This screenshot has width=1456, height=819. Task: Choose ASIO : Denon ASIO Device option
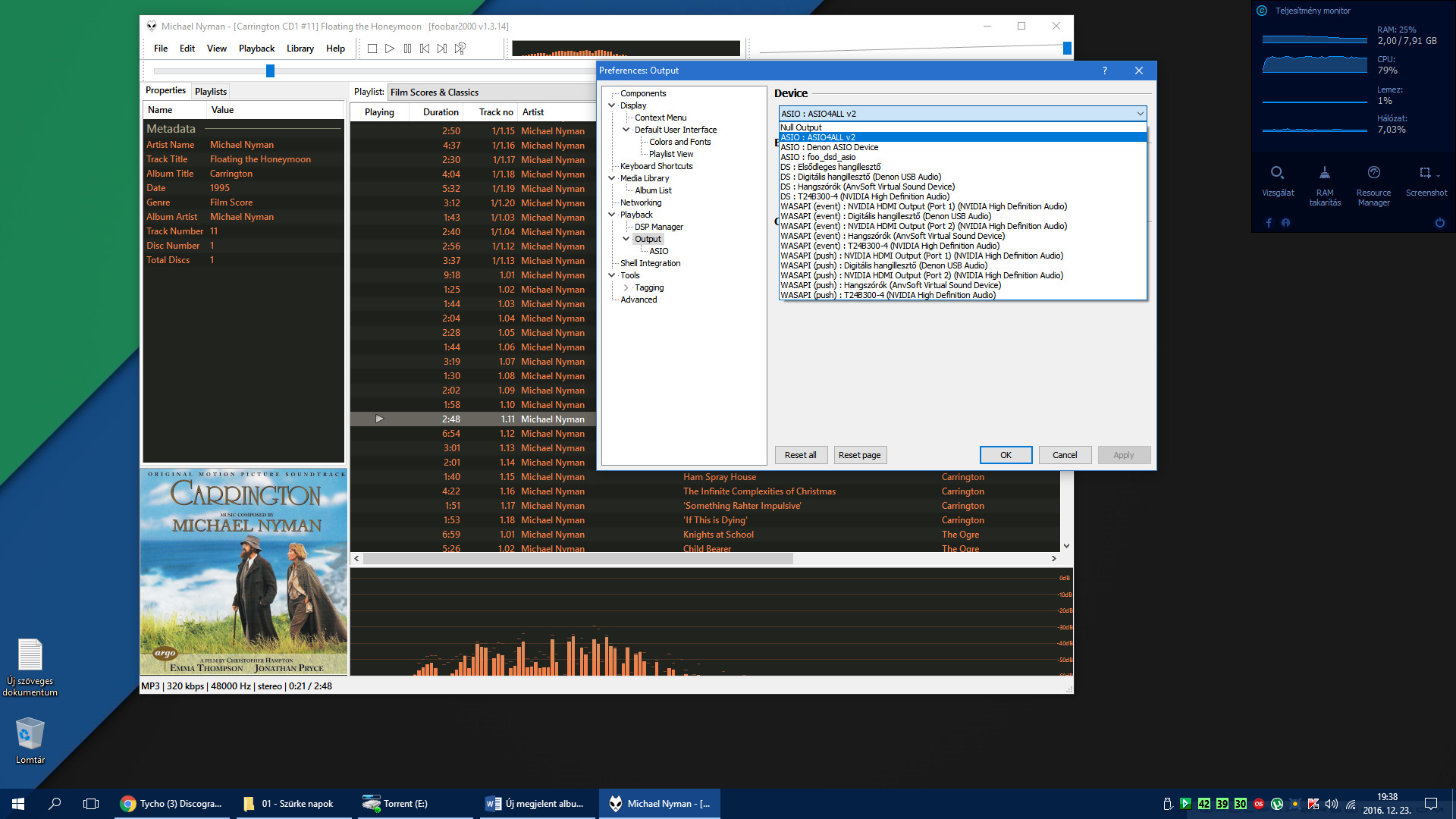tap(962, 147)
